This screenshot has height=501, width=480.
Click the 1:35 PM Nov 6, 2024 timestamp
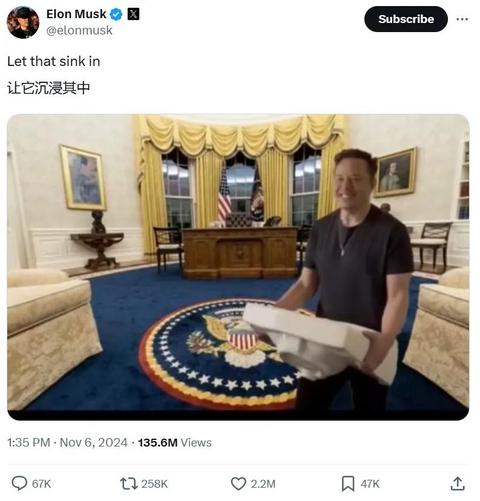(67, 443)
